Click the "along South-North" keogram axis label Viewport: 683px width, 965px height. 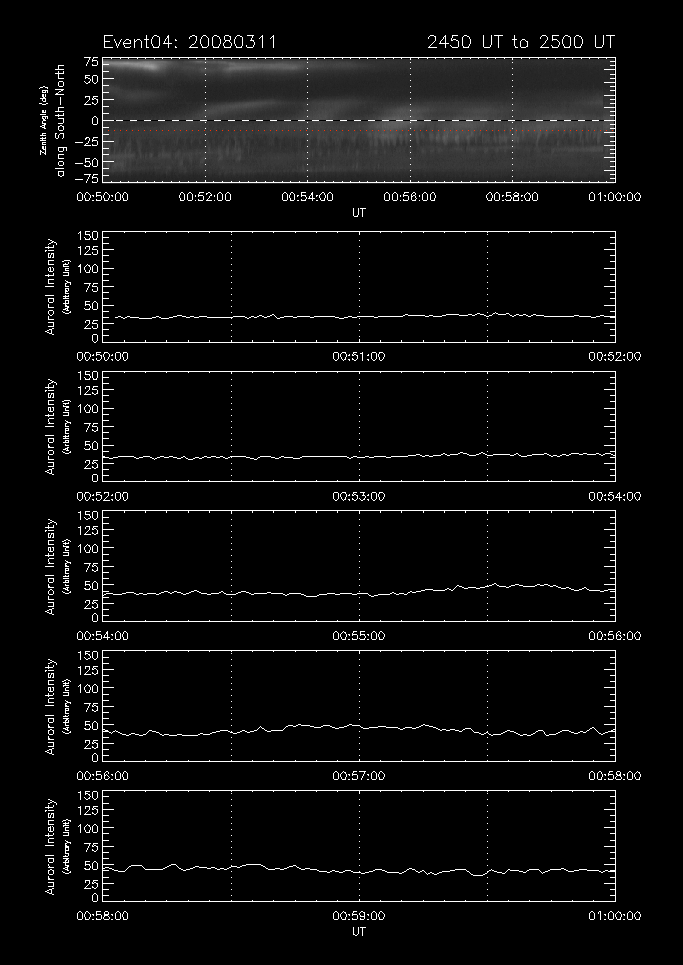(60, 121)
